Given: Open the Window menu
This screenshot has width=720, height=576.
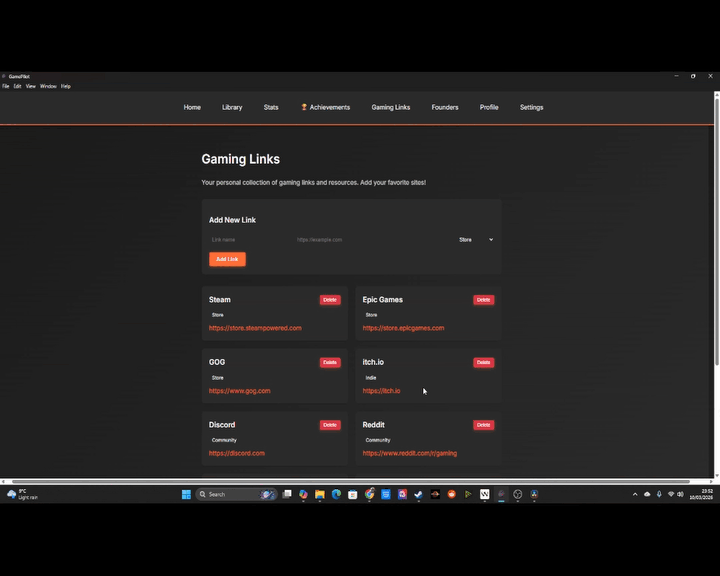Looking at the screenshot, I should (x=48, y=86).
